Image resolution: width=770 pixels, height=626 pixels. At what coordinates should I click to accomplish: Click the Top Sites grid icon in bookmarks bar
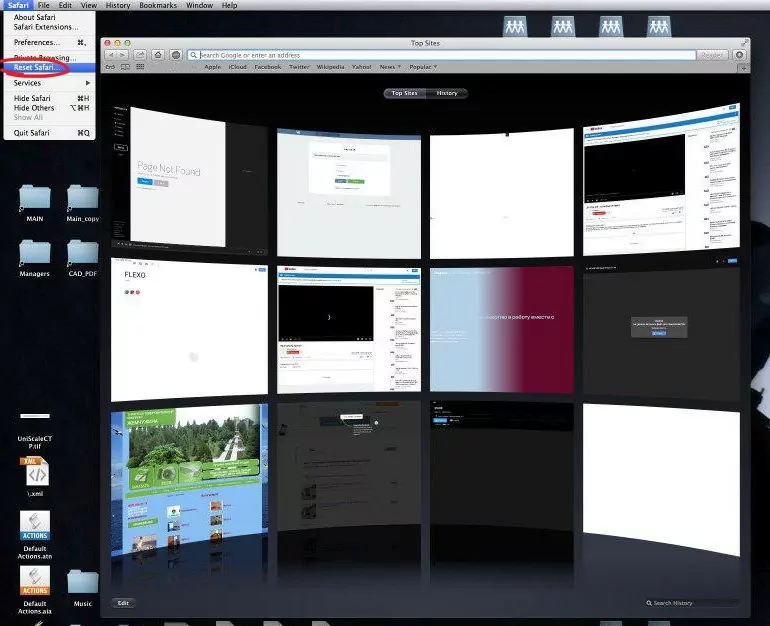pyautogui.click(x=140, y=67)
